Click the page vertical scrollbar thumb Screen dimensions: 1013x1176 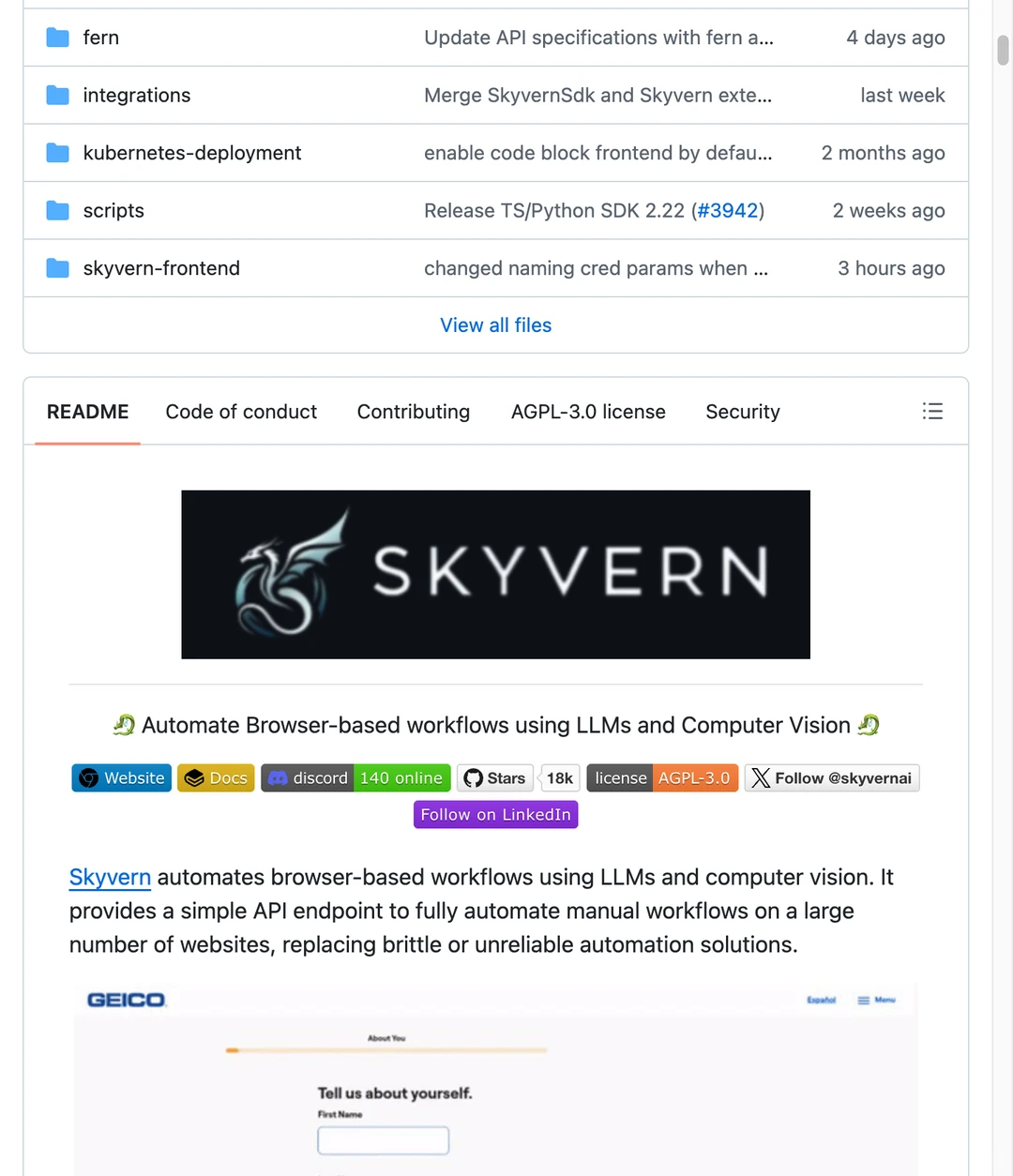click(1003, 51)
